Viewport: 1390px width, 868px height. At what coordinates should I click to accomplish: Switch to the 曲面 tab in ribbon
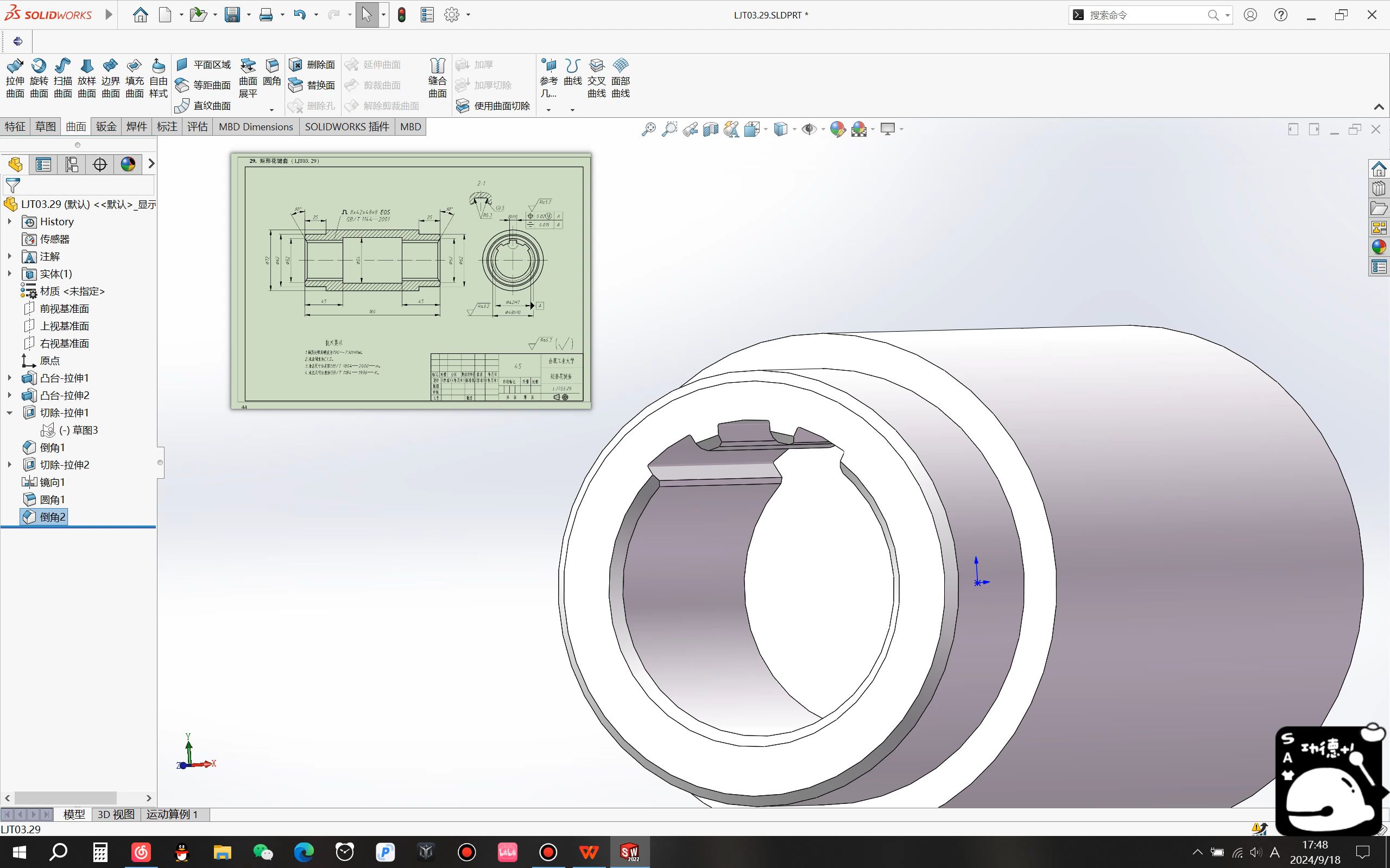coord(77,126)
